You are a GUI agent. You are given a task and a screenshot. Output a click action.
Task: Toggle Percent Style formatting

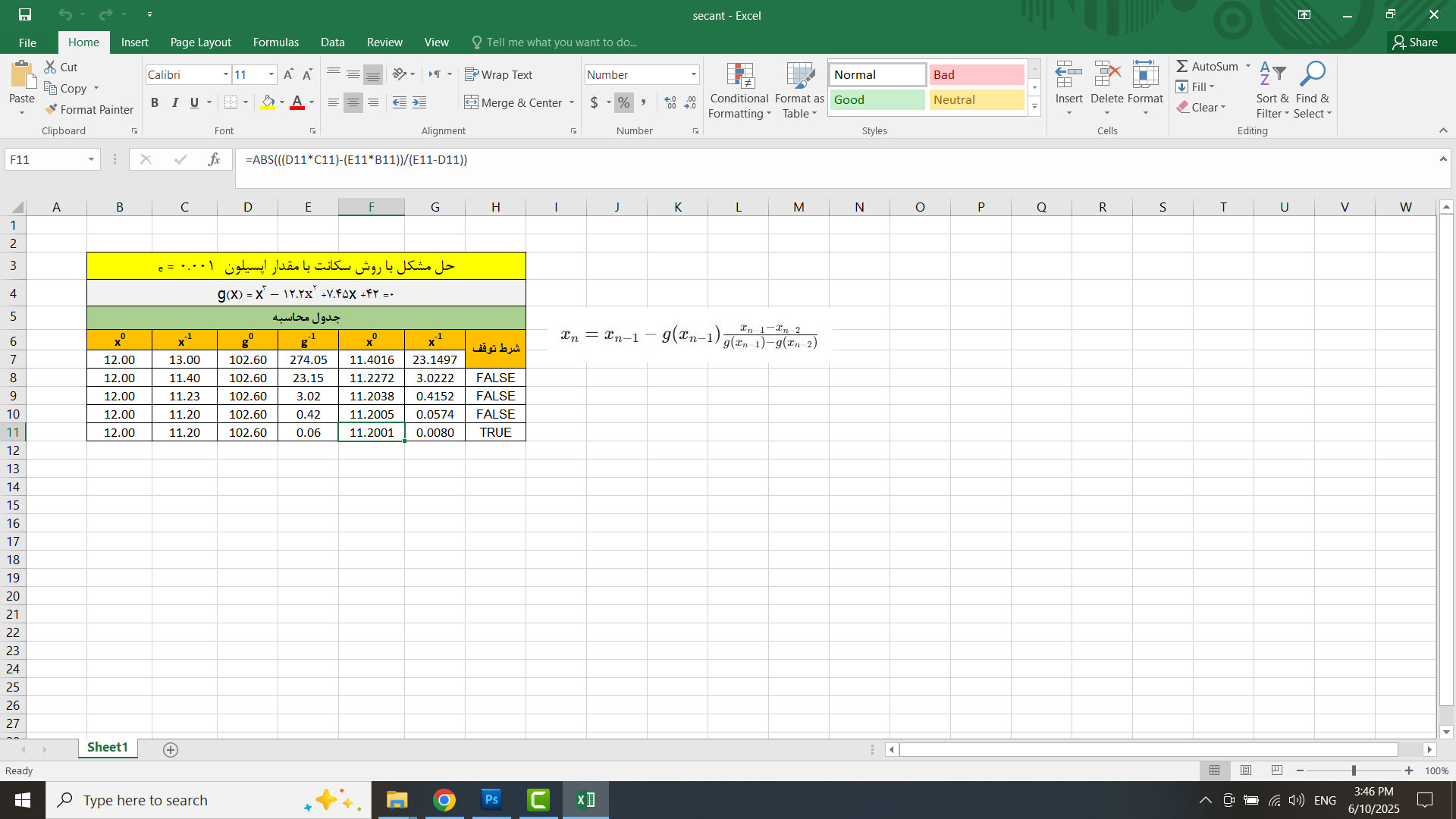pos(623,102)
